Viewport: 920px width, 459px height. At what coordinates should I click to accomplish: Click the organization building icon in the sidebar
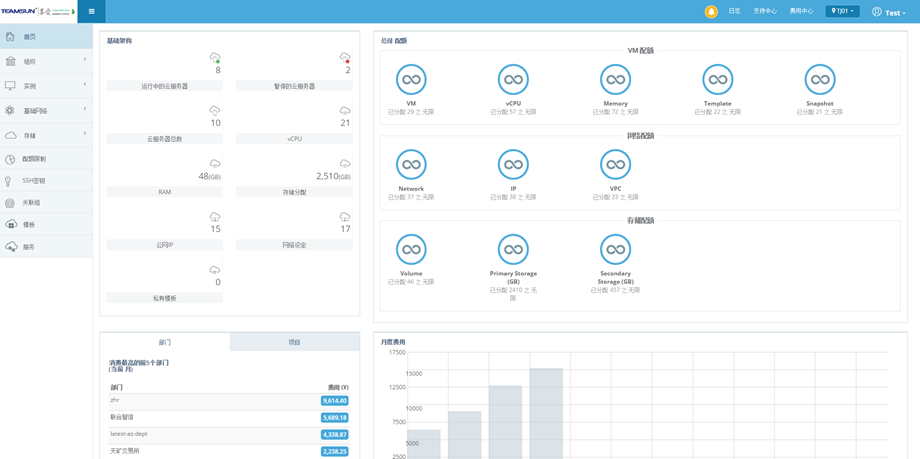[x=10, y=61]
